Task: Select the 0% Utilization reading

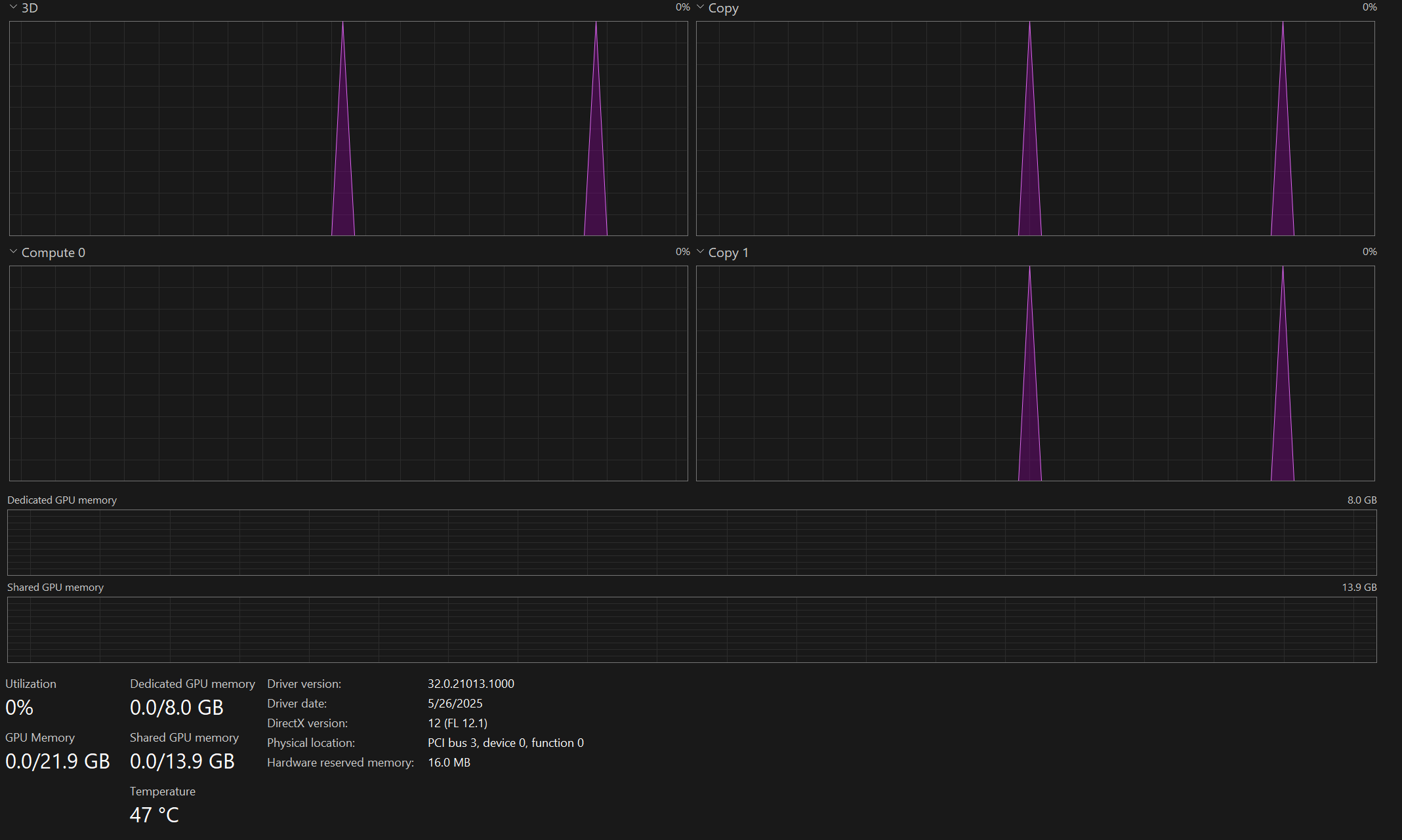Action: coord(20,708)
